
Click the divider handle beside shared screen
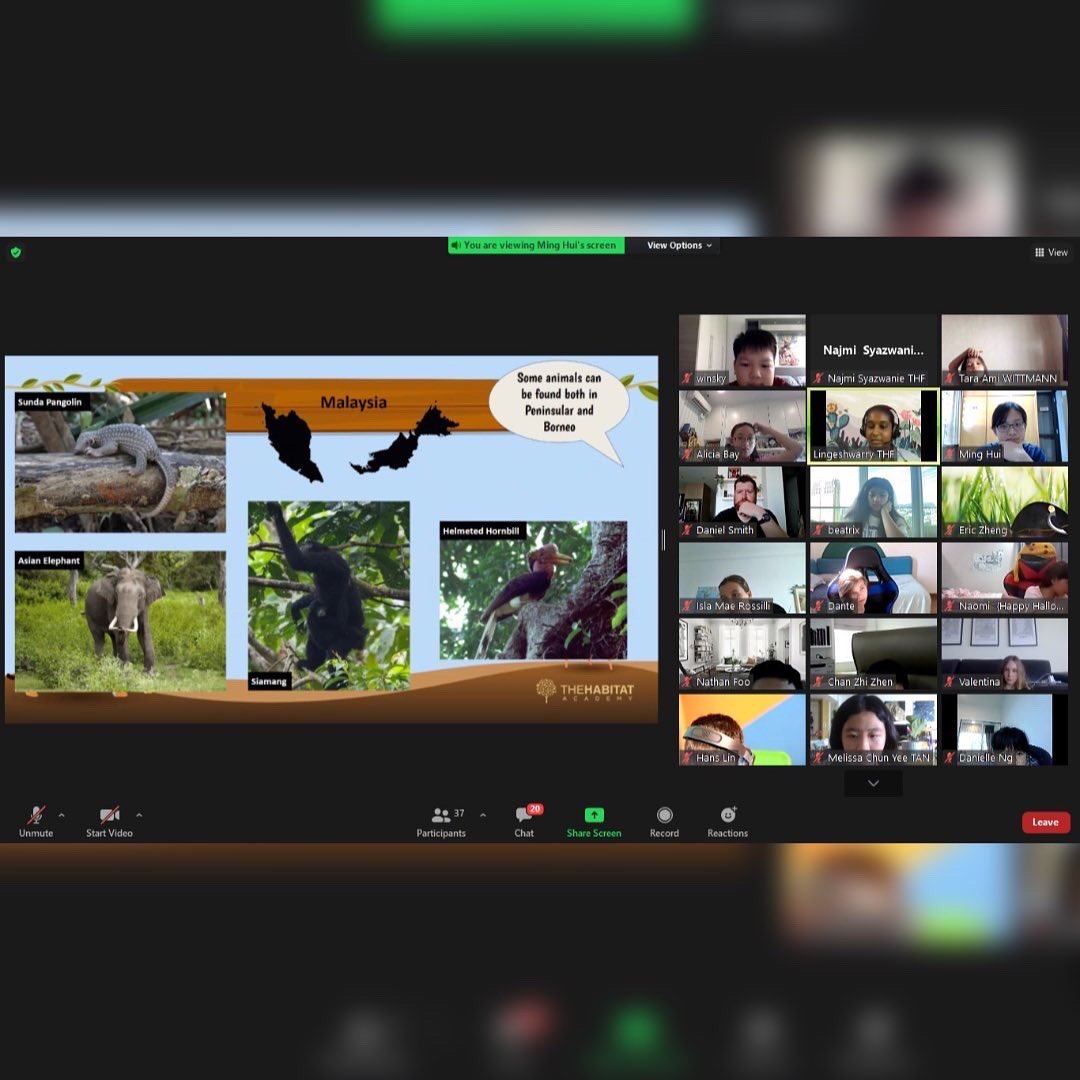663,540
